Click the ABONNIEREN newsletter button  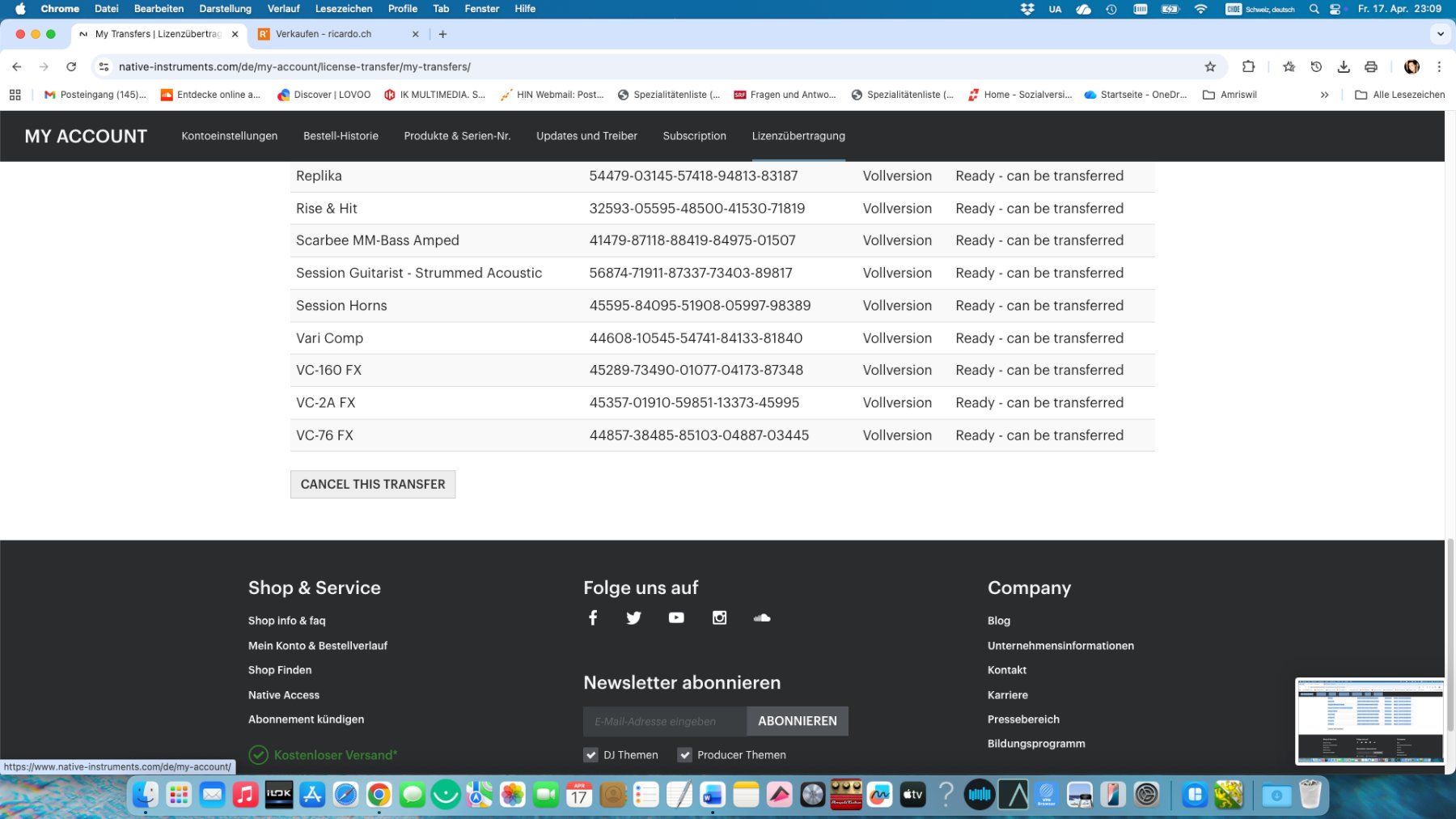(x=798, y=721)
